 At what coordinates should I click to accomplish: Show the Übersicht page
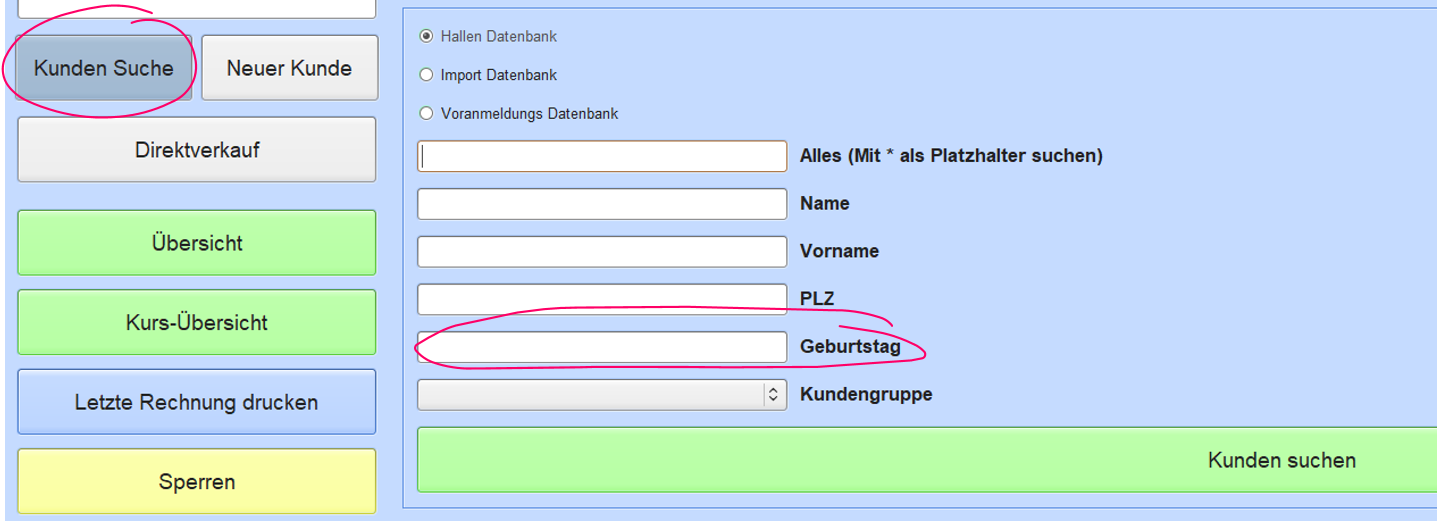(197, 243)
